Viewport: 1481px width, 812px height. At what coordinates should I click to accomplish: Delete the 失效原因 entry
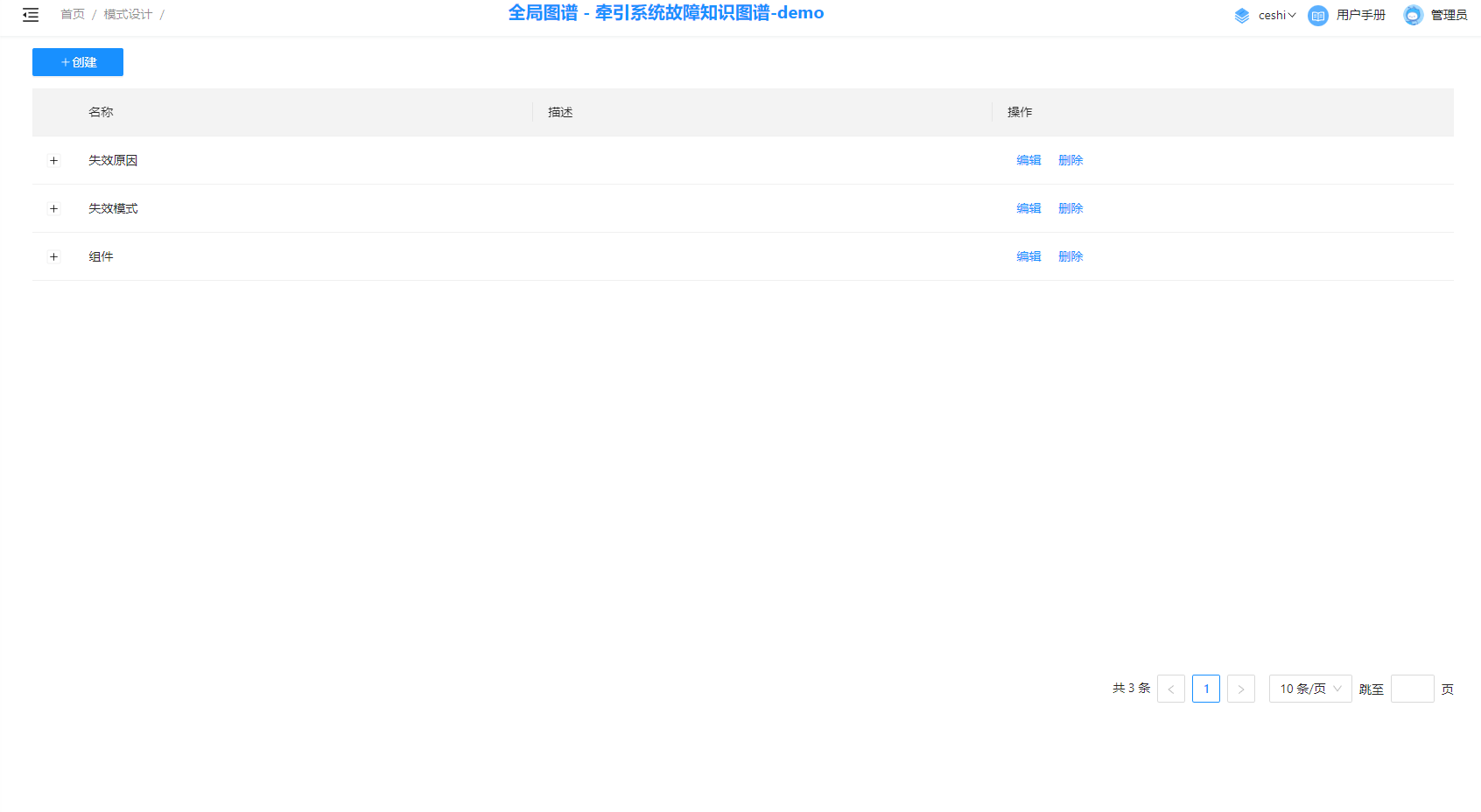tap(1070, 160)
